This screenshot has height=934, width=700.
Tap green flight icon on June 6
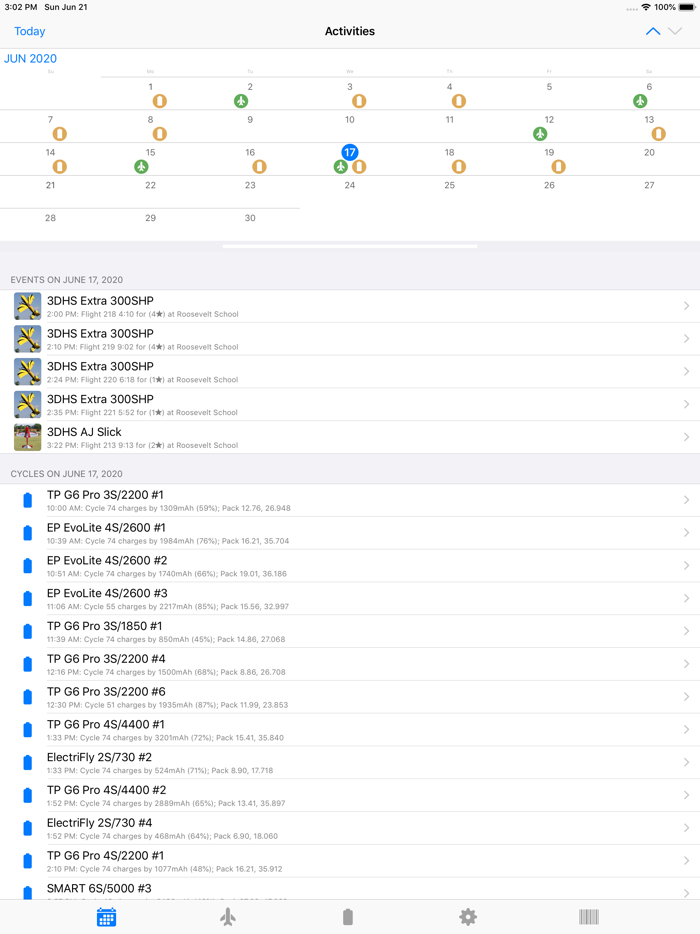(640, 101)
